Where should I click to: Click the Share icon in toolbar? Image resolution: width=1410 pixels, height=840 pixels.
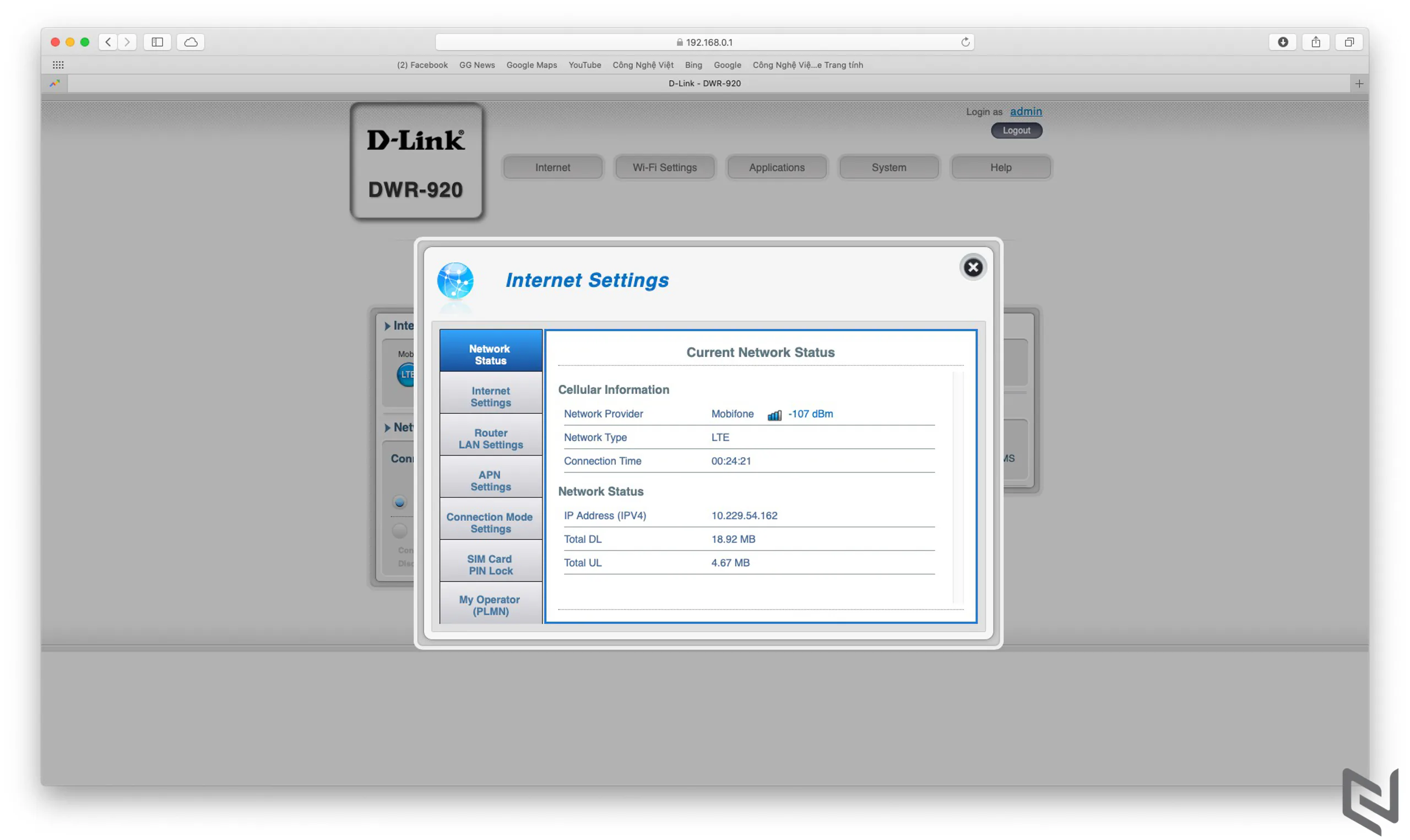(x=1315, y=42)
